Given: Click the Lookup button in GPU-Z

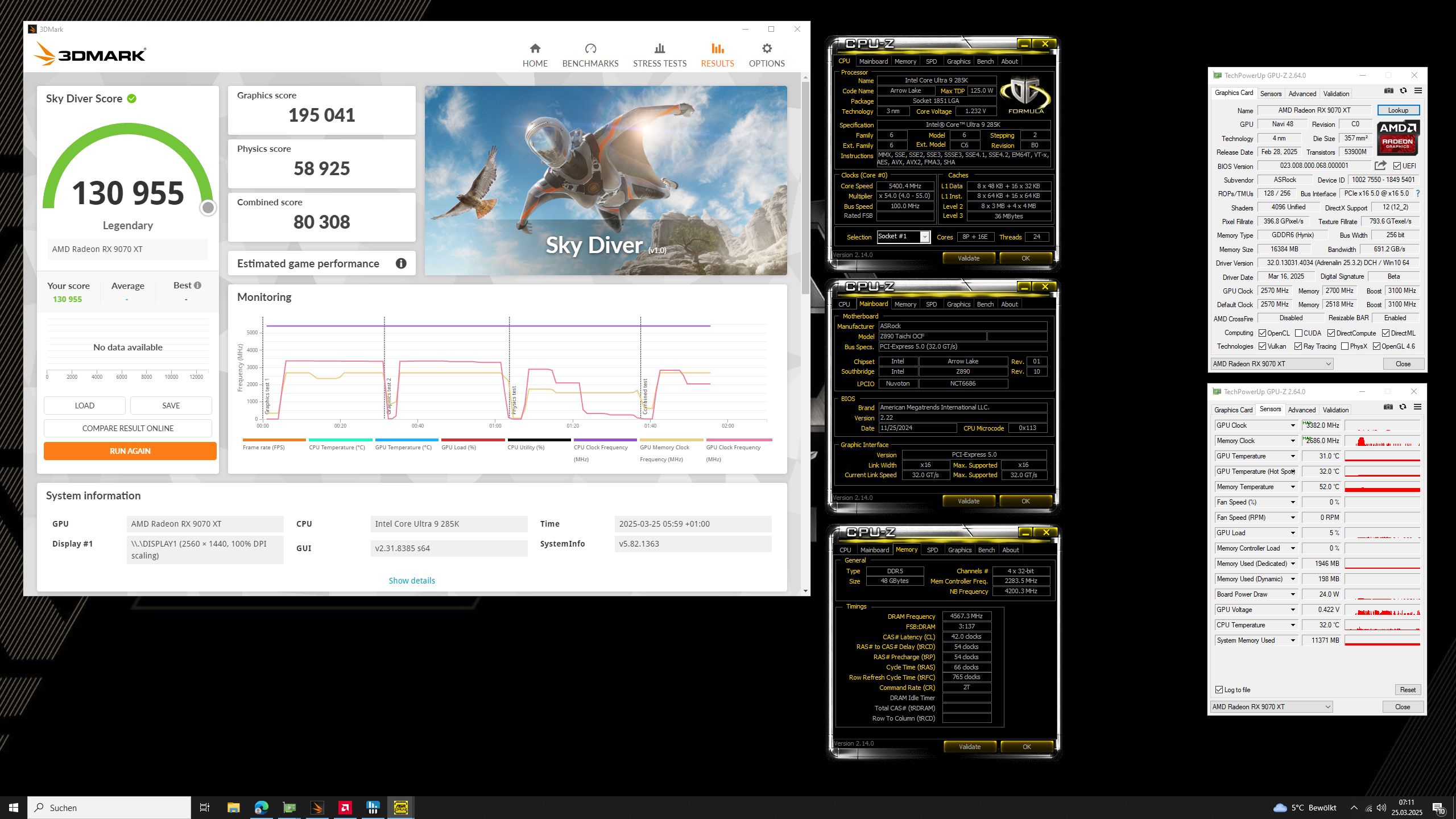Looking at the screenshot, I should (1398, 110).
